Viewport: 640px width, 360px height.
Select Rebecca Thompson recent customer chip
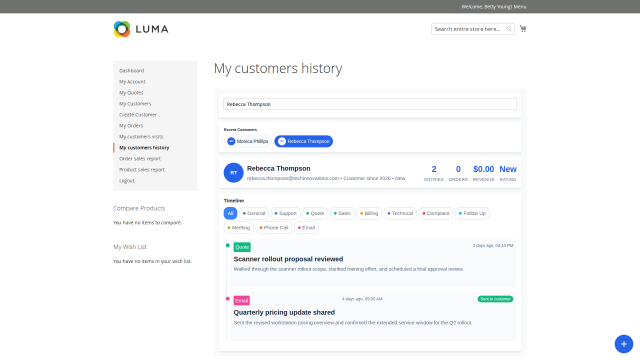(304, 141)
